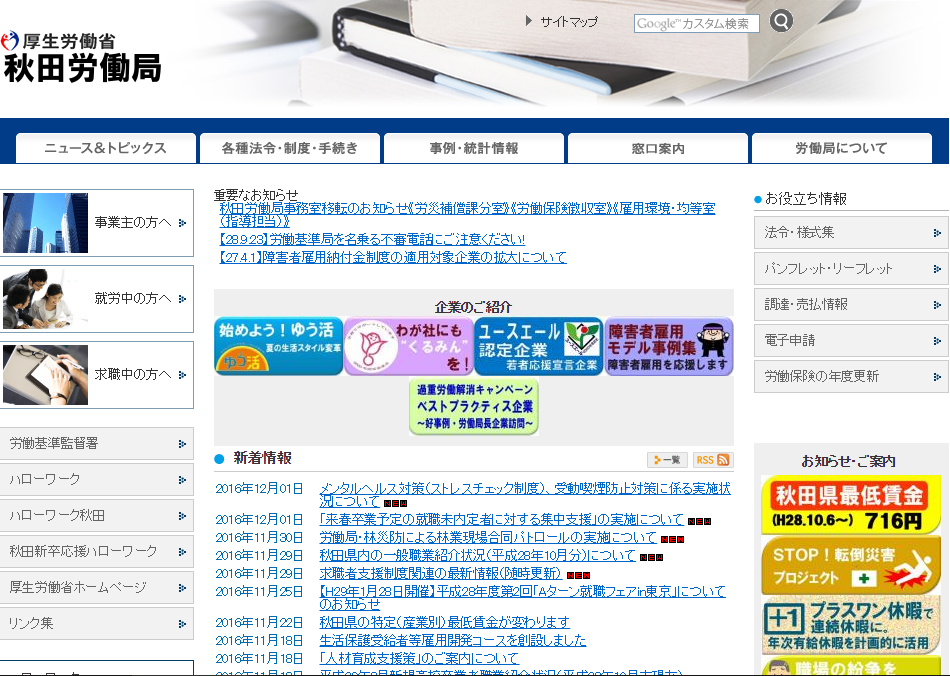This screenshot has height=676, width=950.
Task: Click the サイトマップ link
Action: coord(568,22)
